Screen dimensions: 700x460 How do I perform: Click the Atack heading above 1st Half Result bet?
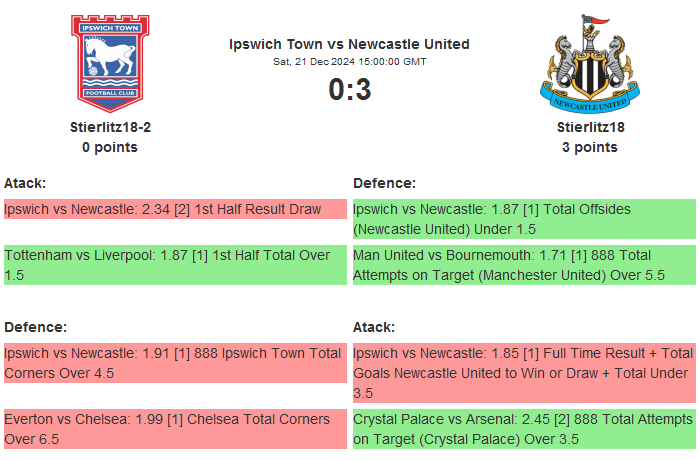25,183
